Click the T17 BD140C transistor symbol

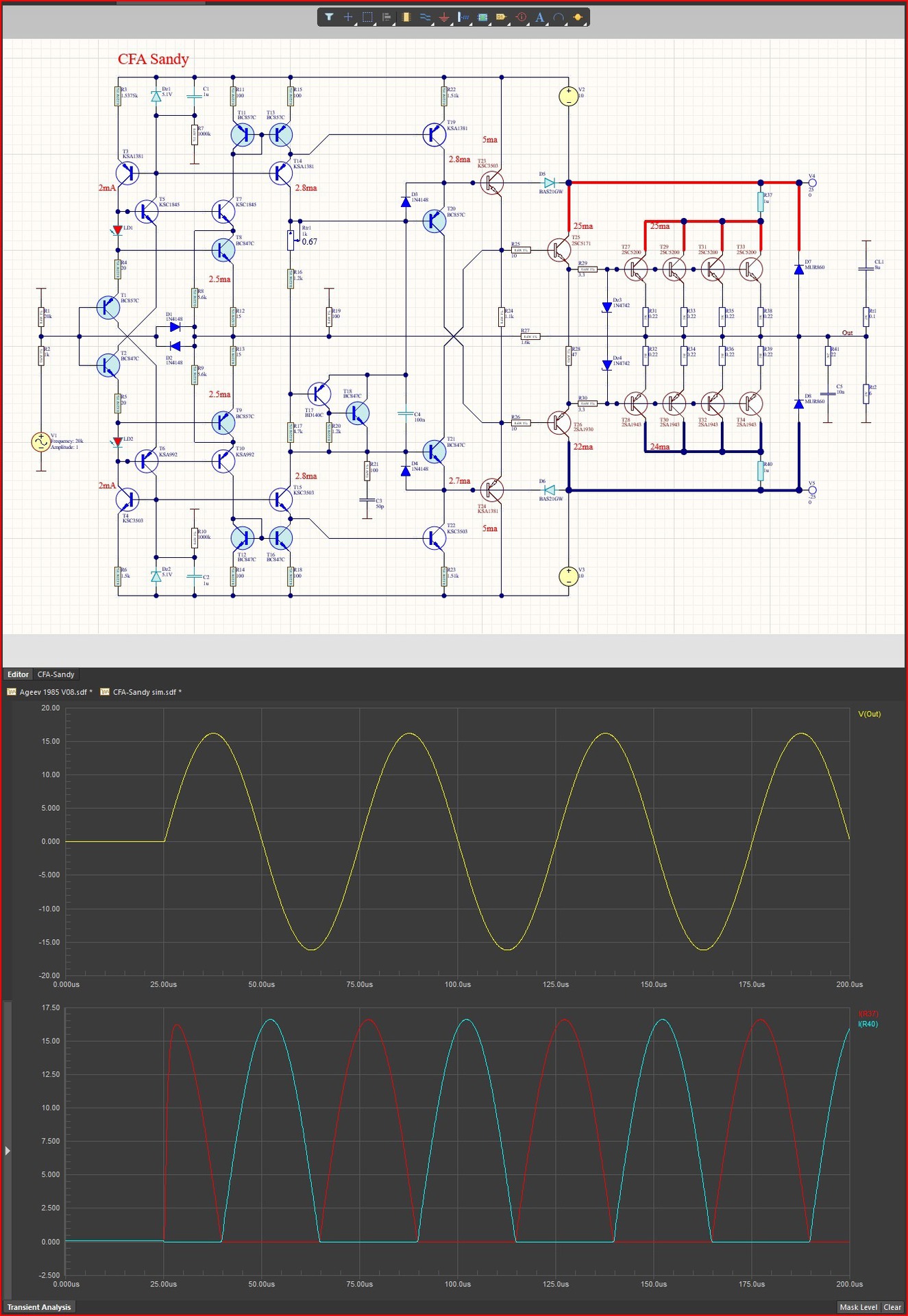coord(319,394)
